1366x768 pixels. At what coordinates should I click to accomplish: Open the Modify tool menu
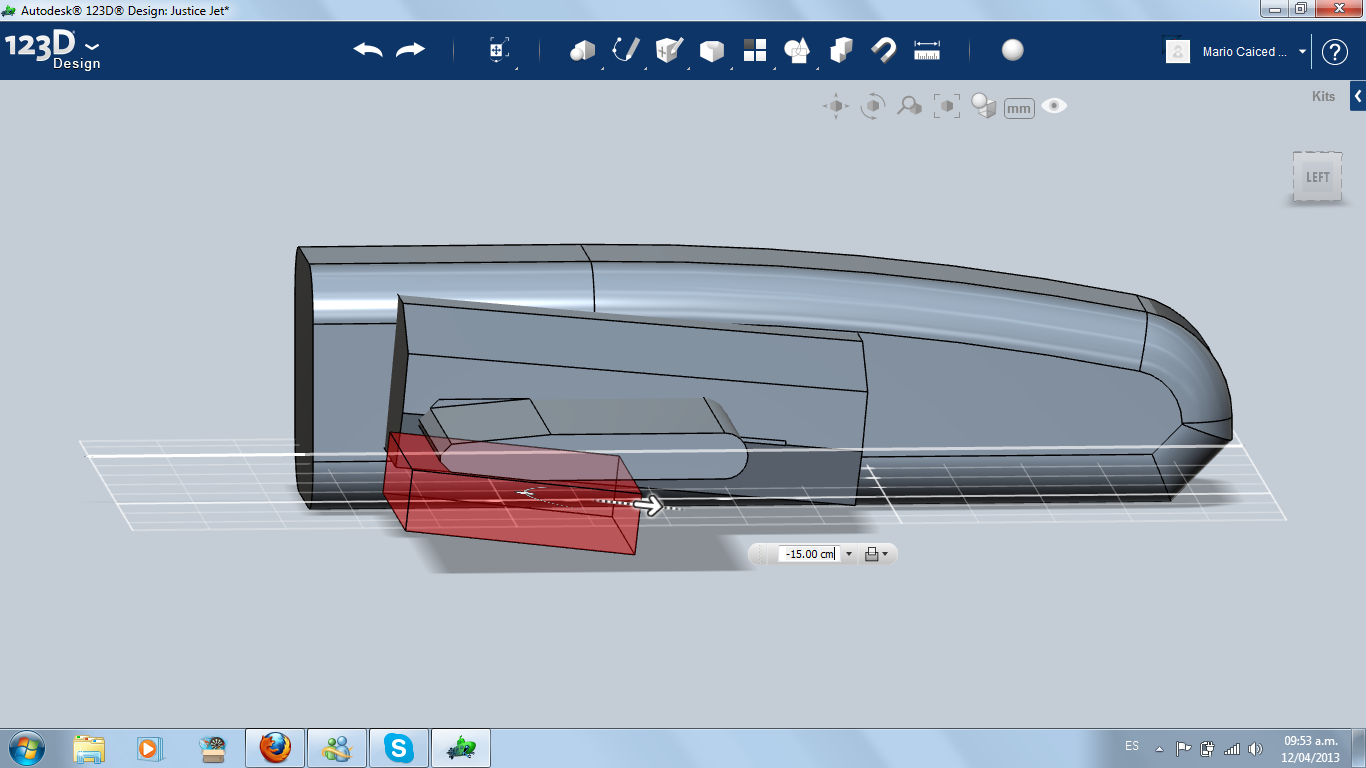click(x=711, y=50)
